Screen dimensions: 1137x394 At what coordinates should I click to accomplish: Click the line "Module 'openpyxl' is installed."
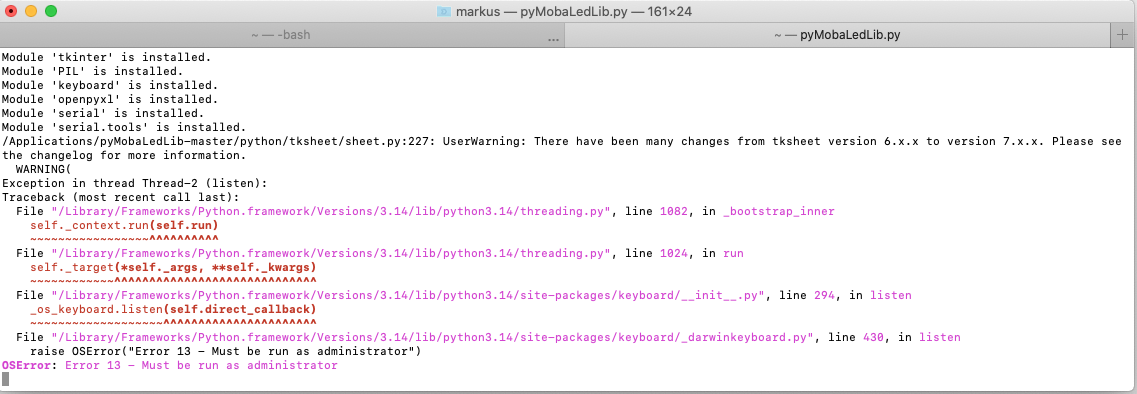coord(109,99)
